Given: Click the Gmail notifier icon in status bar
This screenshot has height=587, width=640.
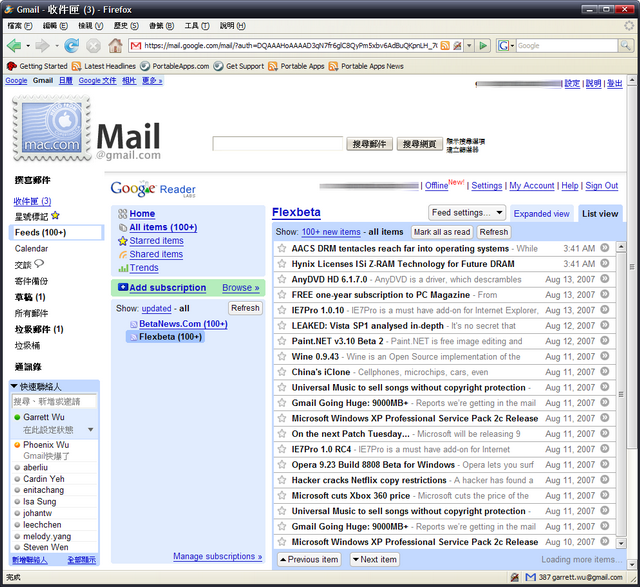Looking at the screenshot, I should click(530, 577).
